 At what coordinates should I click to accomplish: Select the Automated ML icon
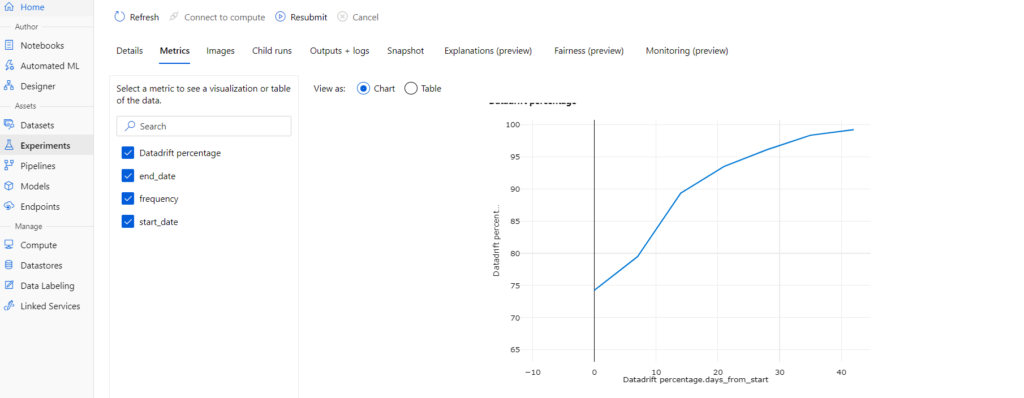pos(9,66)
